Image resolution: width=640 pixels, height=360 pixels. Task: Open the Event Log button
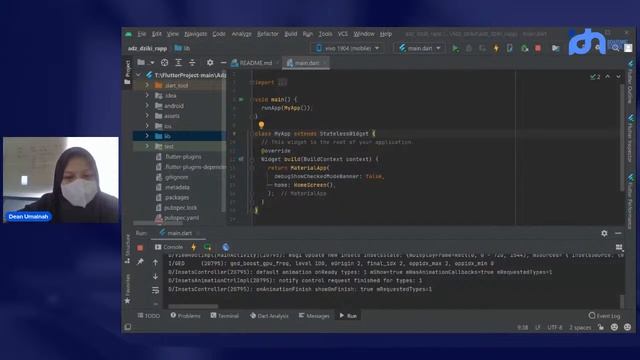pos(604,316)
